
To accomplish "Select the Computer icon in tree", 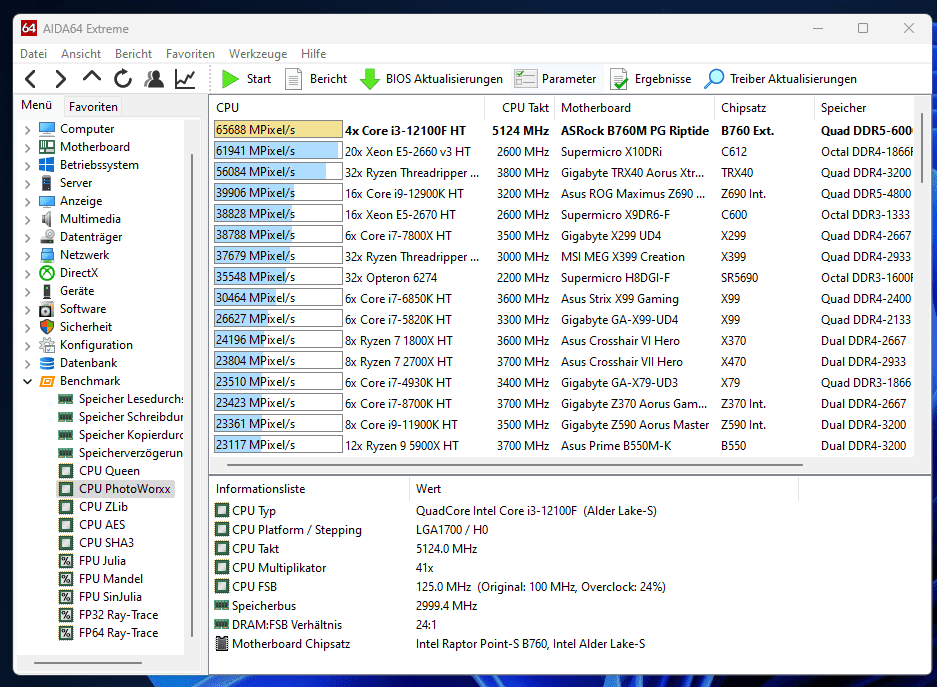I will pyautogui.click(x=47, y=128).
